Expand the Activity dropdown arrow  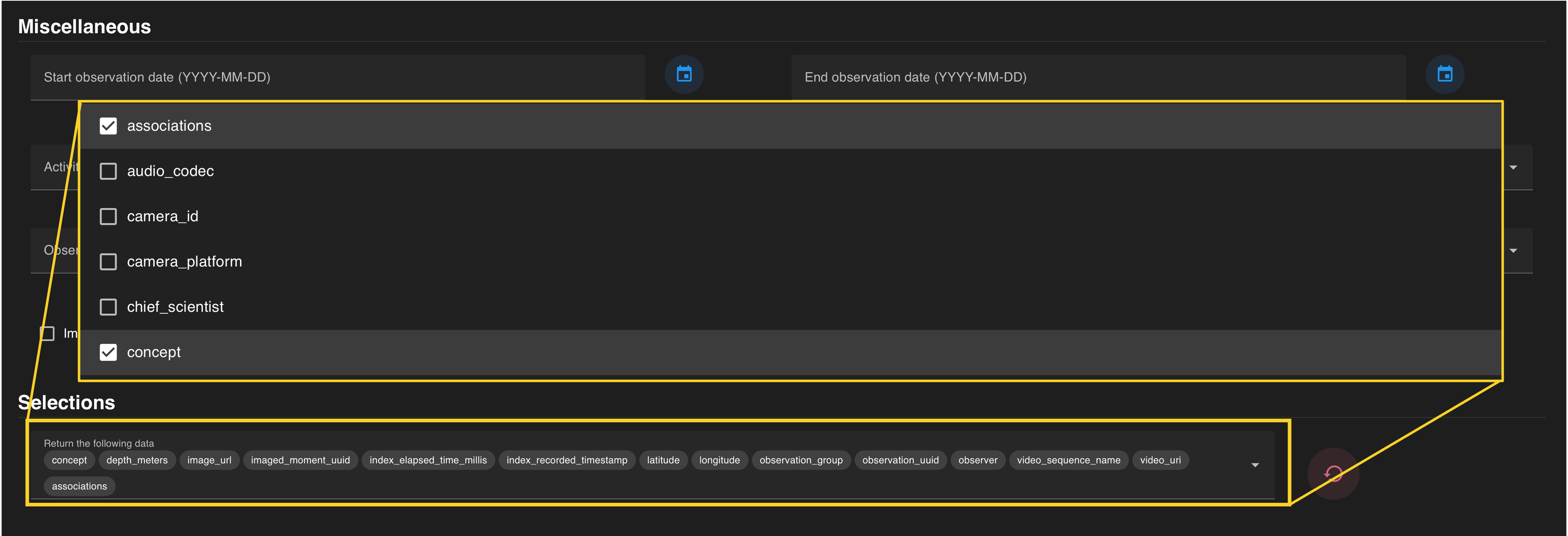coord(1513,167)
